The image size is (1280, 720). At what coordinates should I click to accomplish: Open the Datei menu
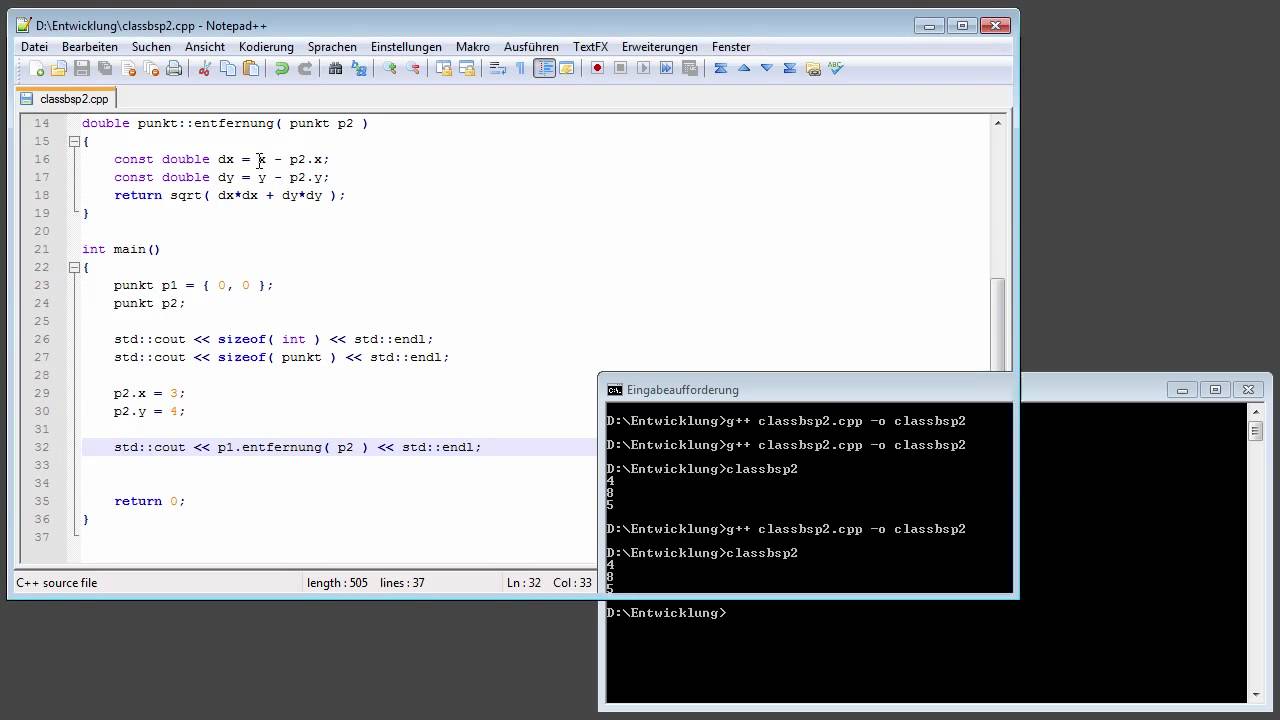(x=34, y=47)
